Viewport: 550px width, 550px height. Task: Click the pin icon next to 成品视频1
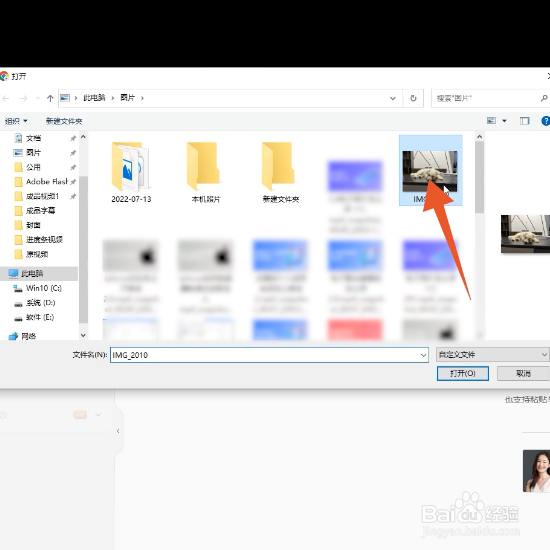pos(73,196)
